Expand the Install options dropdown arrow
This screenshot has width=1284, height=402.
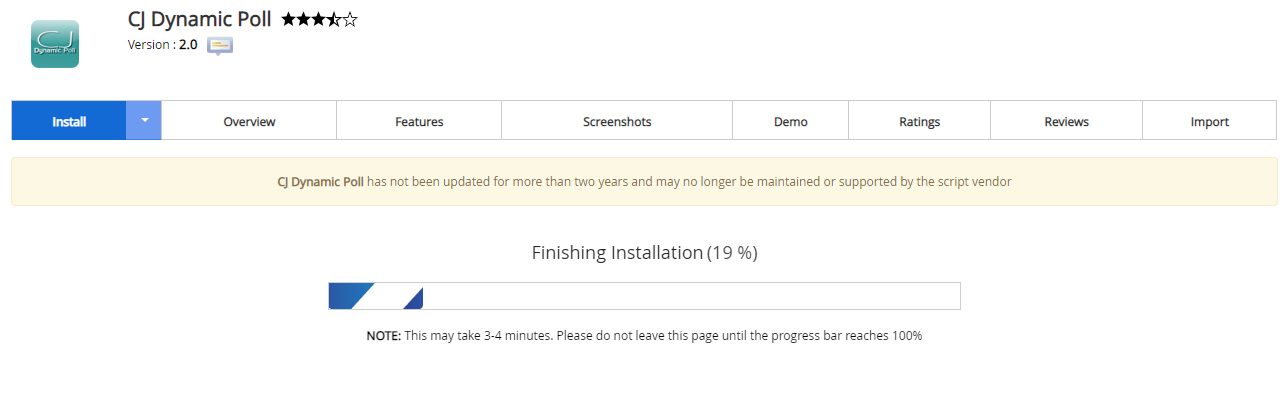tap(144, 120)
